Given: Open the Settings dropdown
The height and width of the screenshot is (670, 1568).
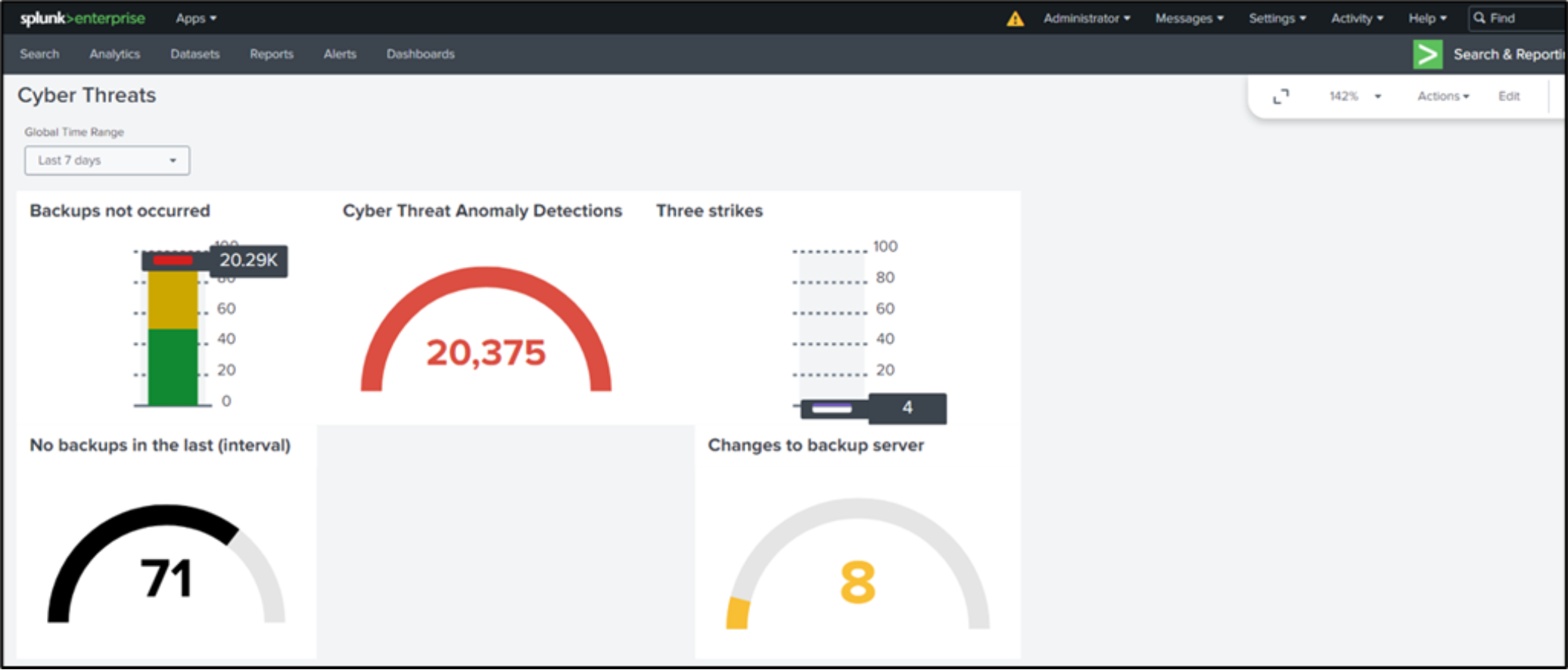Looking at the screenshot, I should 1277,18.
